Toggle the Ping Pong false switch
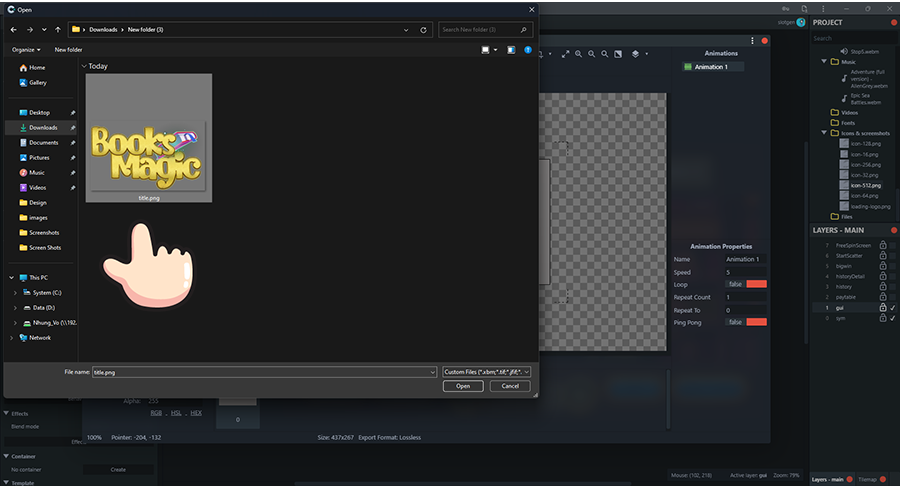Screen dimensions: 900x488 point(747,322)
